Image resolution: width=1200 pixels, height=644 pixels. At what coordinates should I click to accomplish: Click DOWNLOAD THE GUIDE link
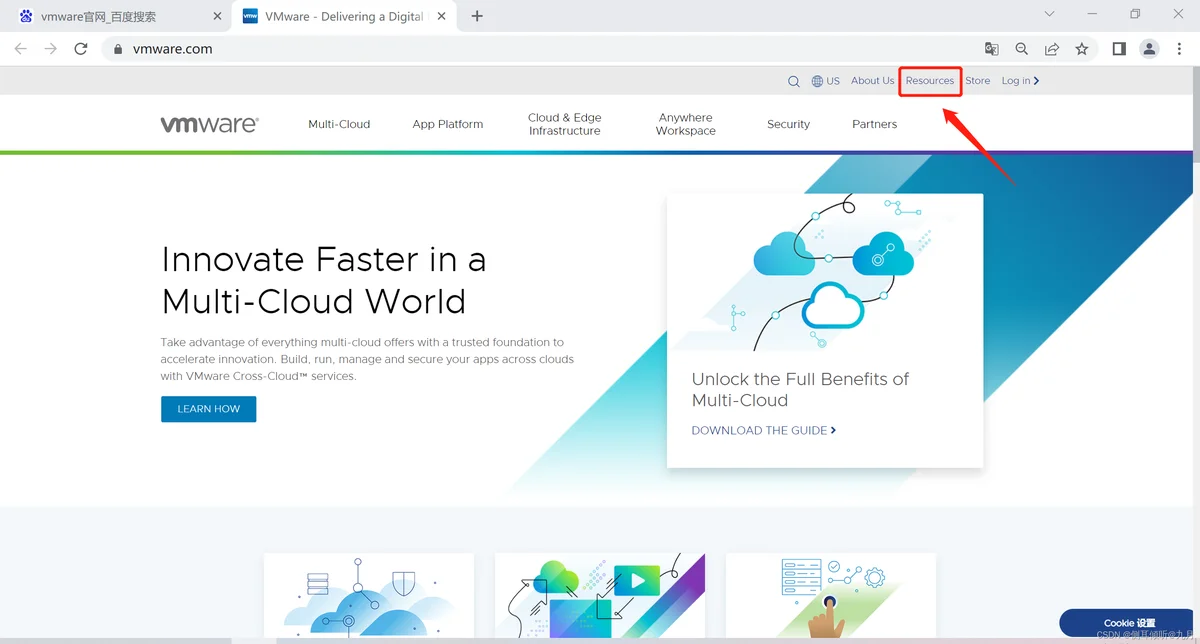pyautogui.click(x=763, y=430)
